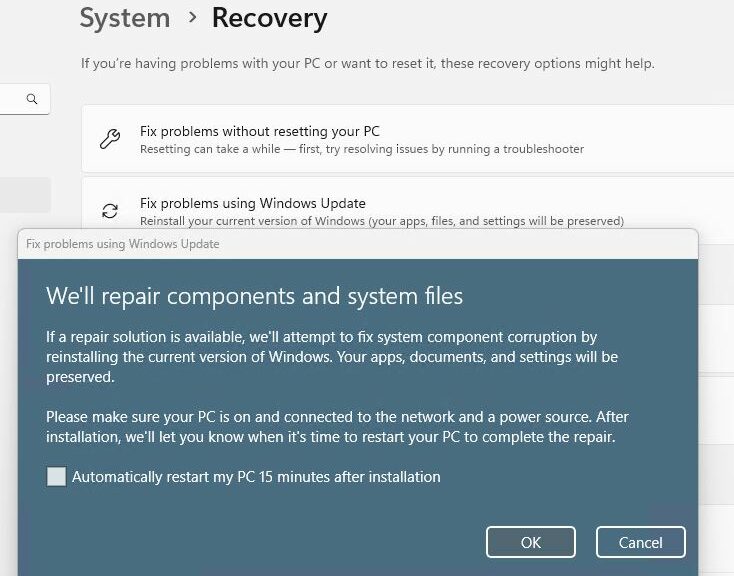Click the troubleshooter description 'Resetting can take a while'
The width and height of the screenshot is (734, 576).
coord(362,149)
